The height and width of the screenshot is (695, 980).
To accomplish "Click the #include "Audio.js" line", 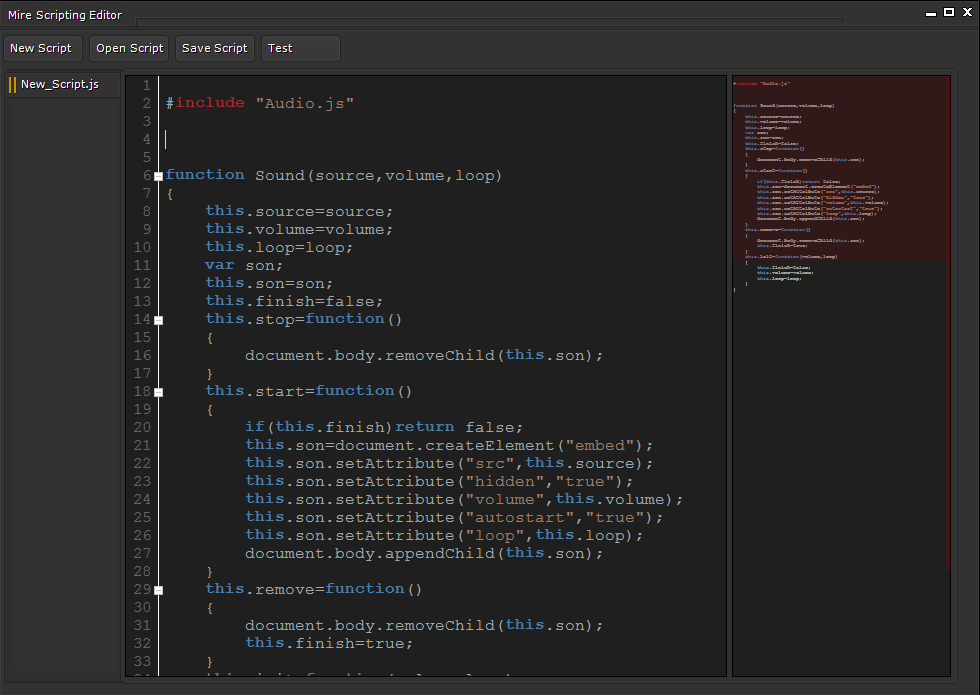I will pyautogui.click(x=259, y=103).
